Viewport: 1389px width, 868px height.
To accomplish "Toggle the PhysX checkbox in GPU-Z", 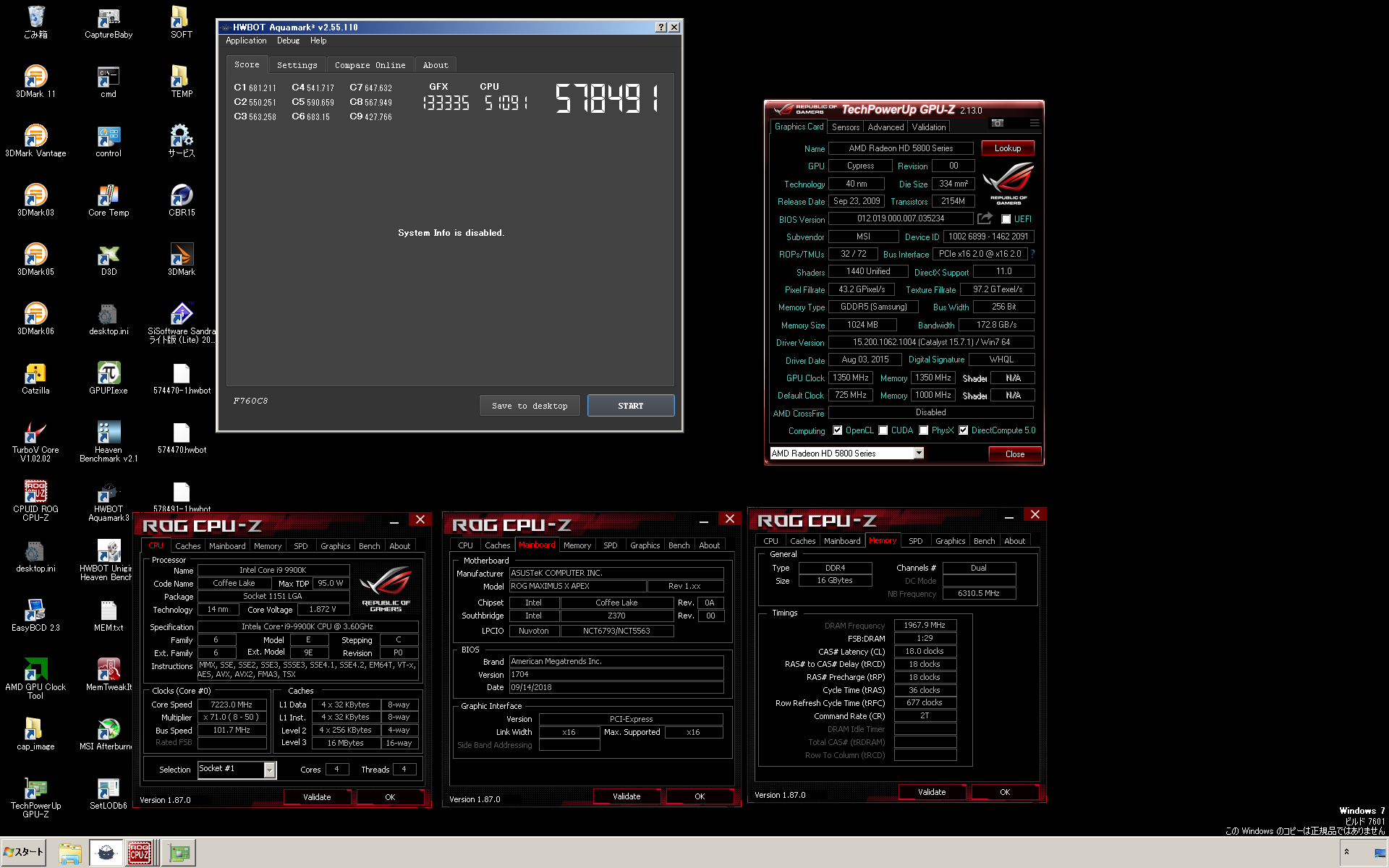I will [924, 430].
